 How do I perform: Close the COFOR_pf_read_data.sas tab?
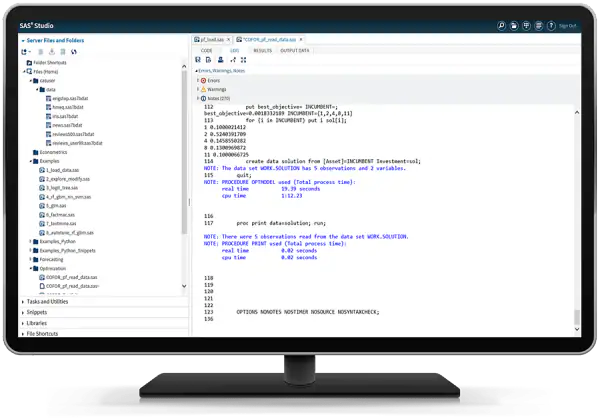click(x=301, y=39)
